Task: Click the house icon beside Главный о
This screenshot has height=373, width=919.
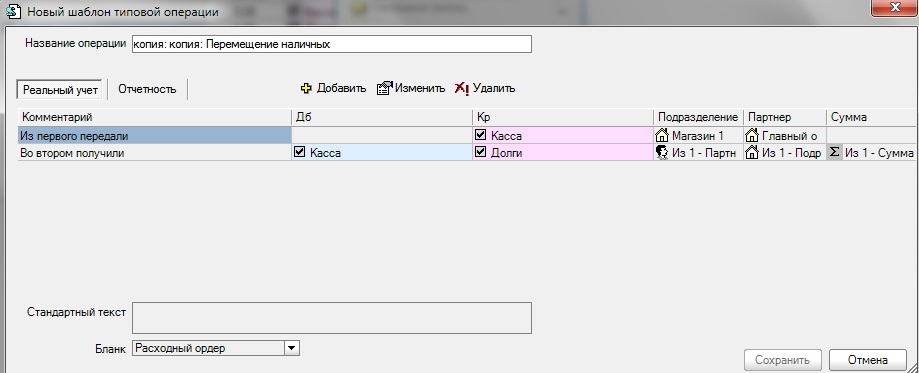Action: [x=752, y=135]
